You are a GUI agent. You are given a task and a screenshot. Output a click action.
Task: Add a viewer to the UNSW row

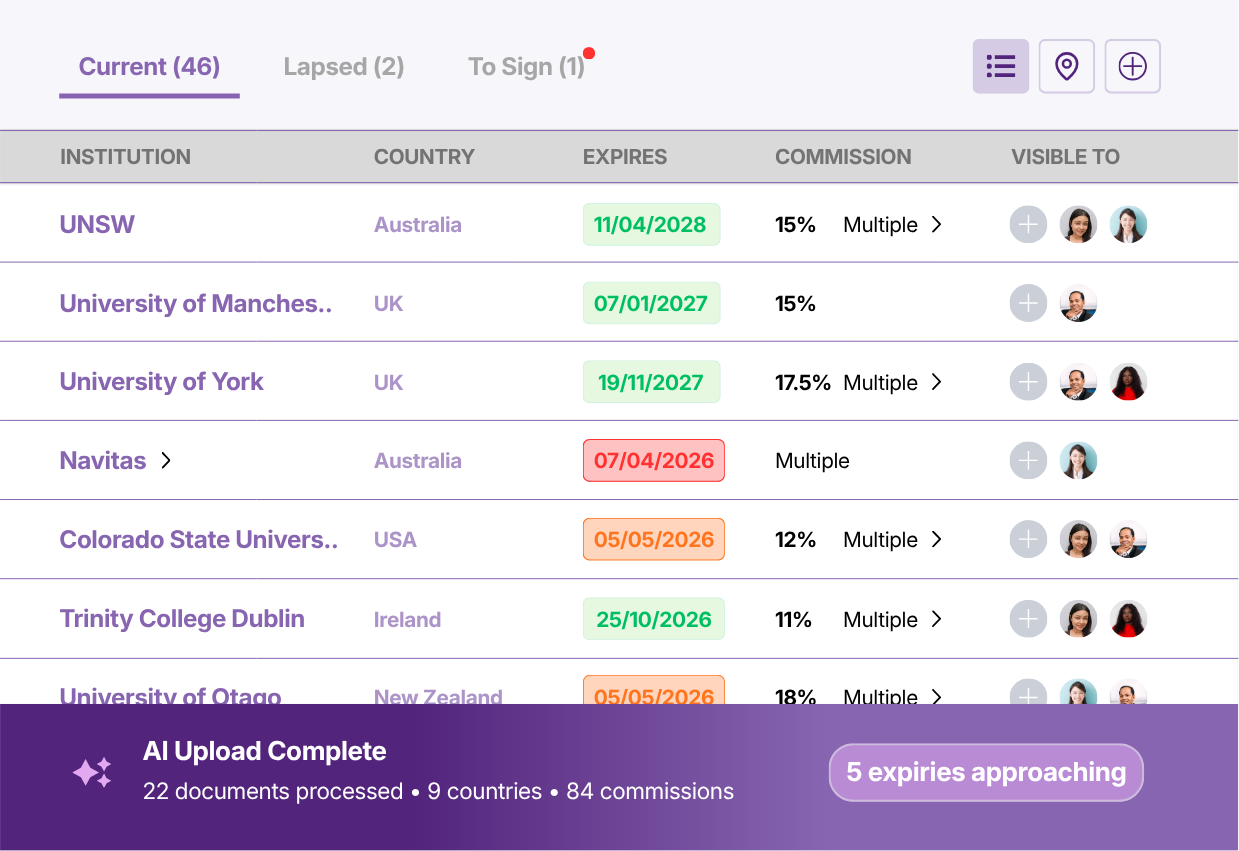click(1028, 224)
